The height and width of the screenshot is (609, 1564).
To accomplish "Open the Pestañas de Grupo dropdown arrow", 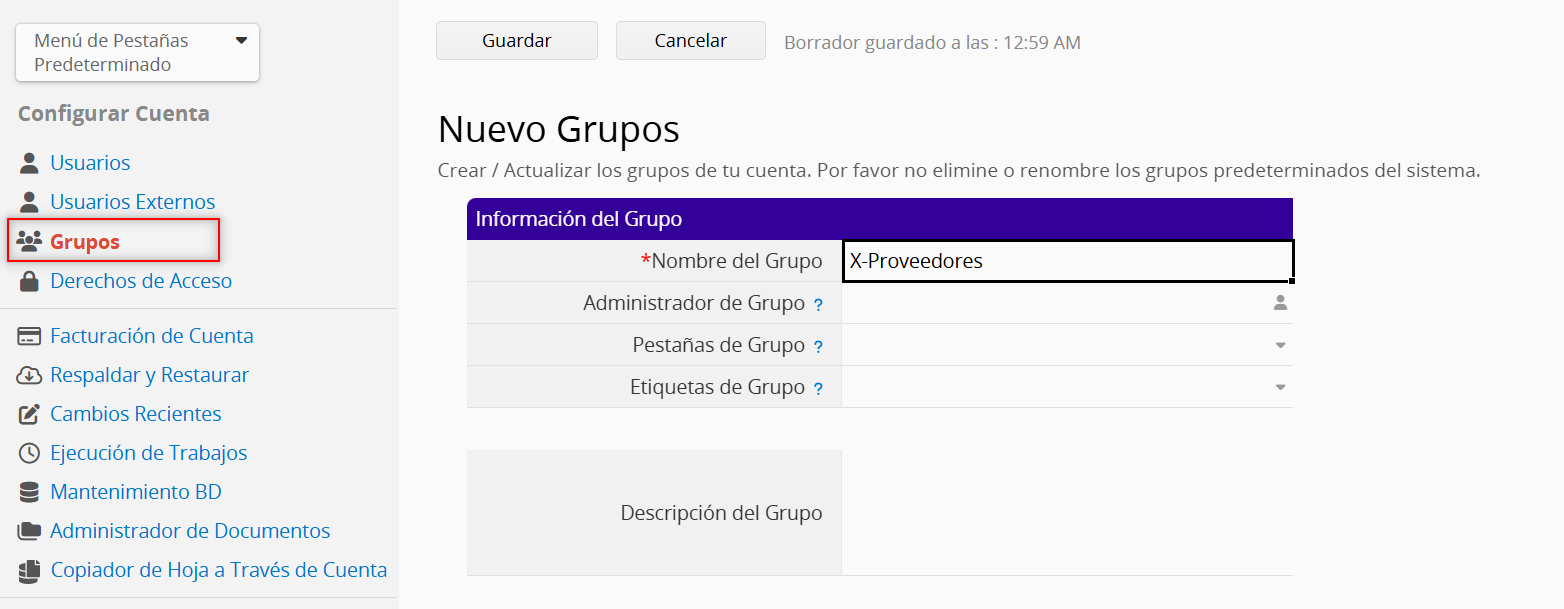I will 1280,345.
